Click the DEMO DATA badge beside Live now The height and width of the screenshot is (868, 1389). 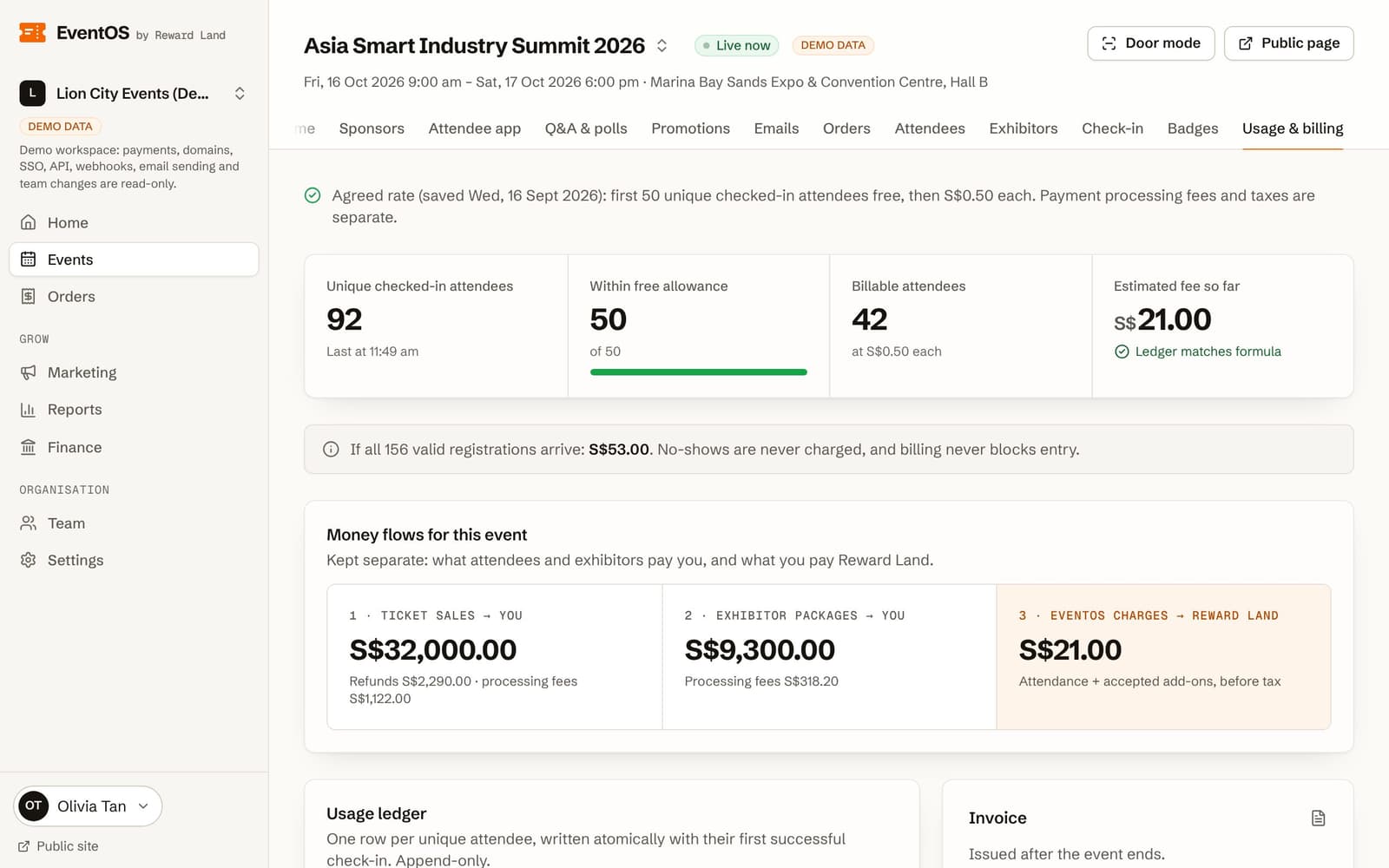pos(833,45)
